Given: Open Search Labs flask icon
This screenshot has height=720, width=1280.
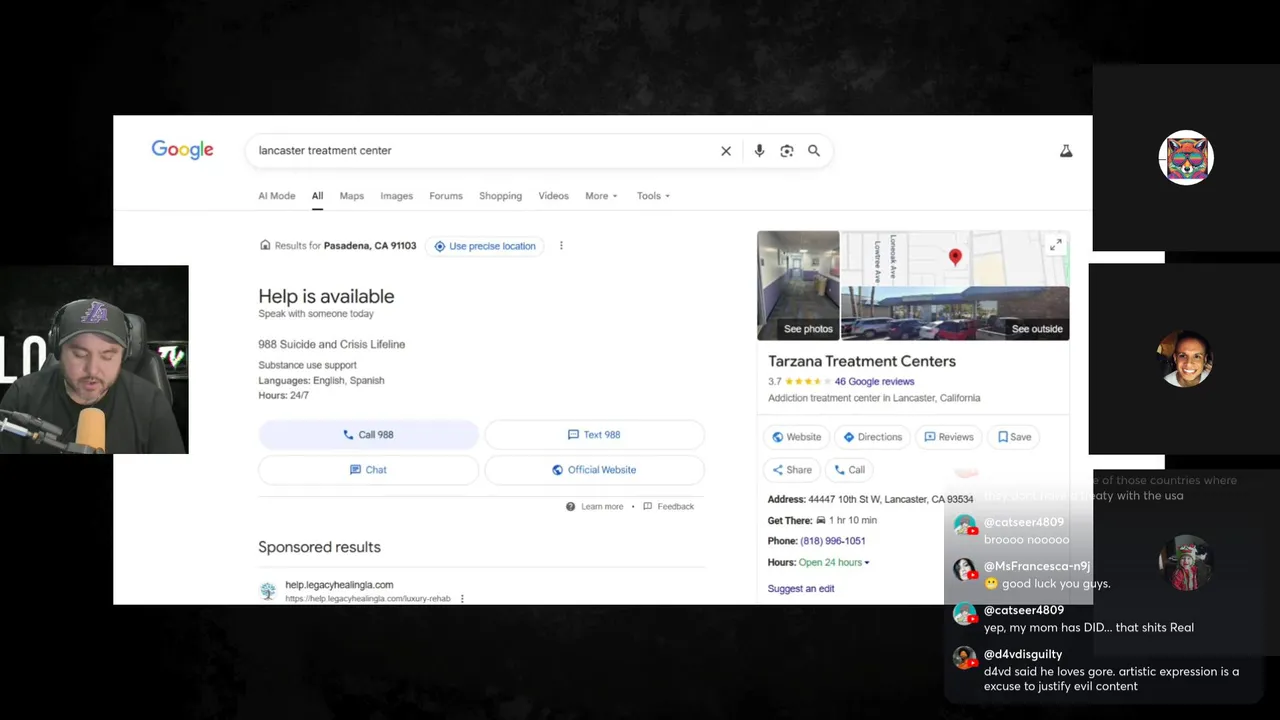Looking at the screenshot, I should 1066,151.
